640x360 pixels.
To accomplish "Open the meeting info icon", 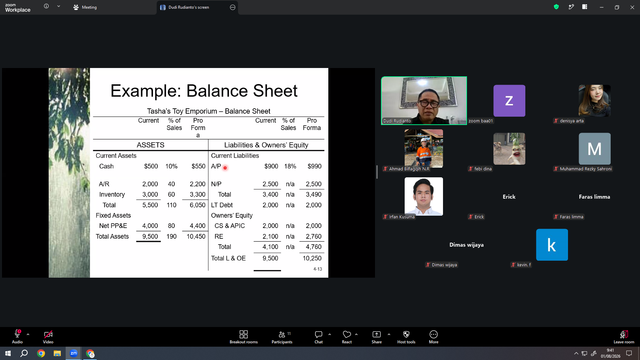I will [47, 6].
